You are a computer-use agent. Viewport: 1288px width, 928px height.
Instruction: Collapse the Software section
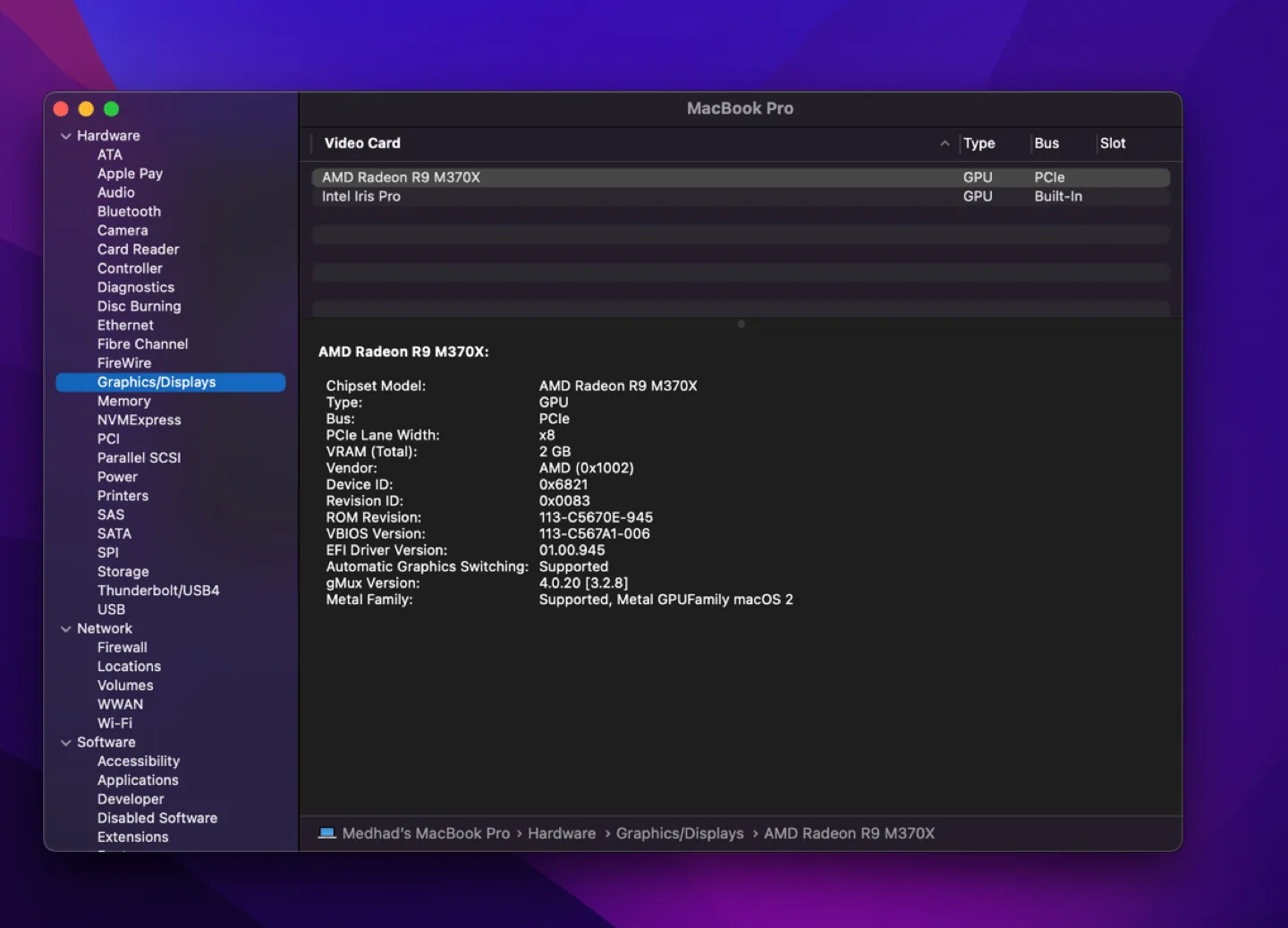(66, 742)
